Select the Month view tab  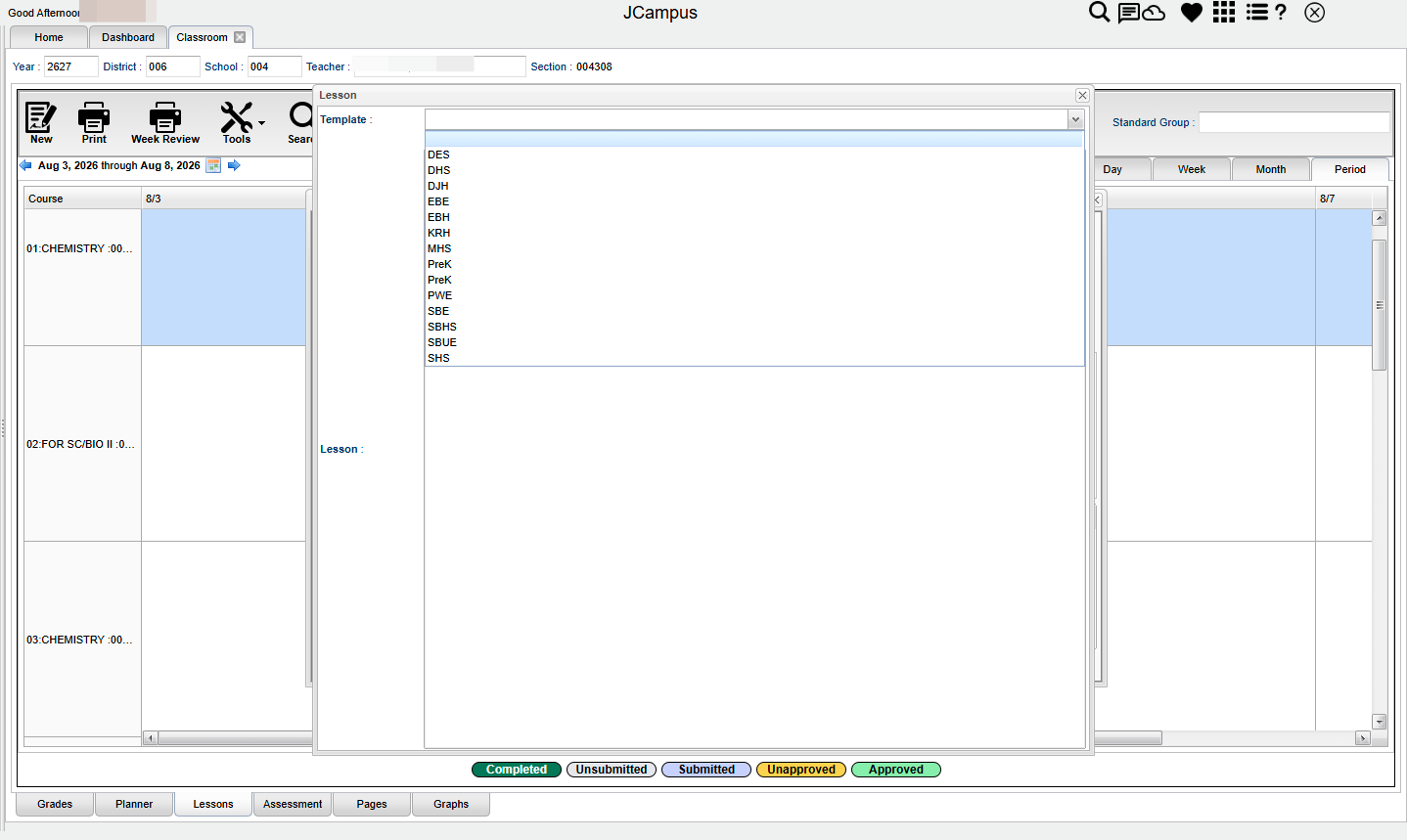[x=1271, y=169]
